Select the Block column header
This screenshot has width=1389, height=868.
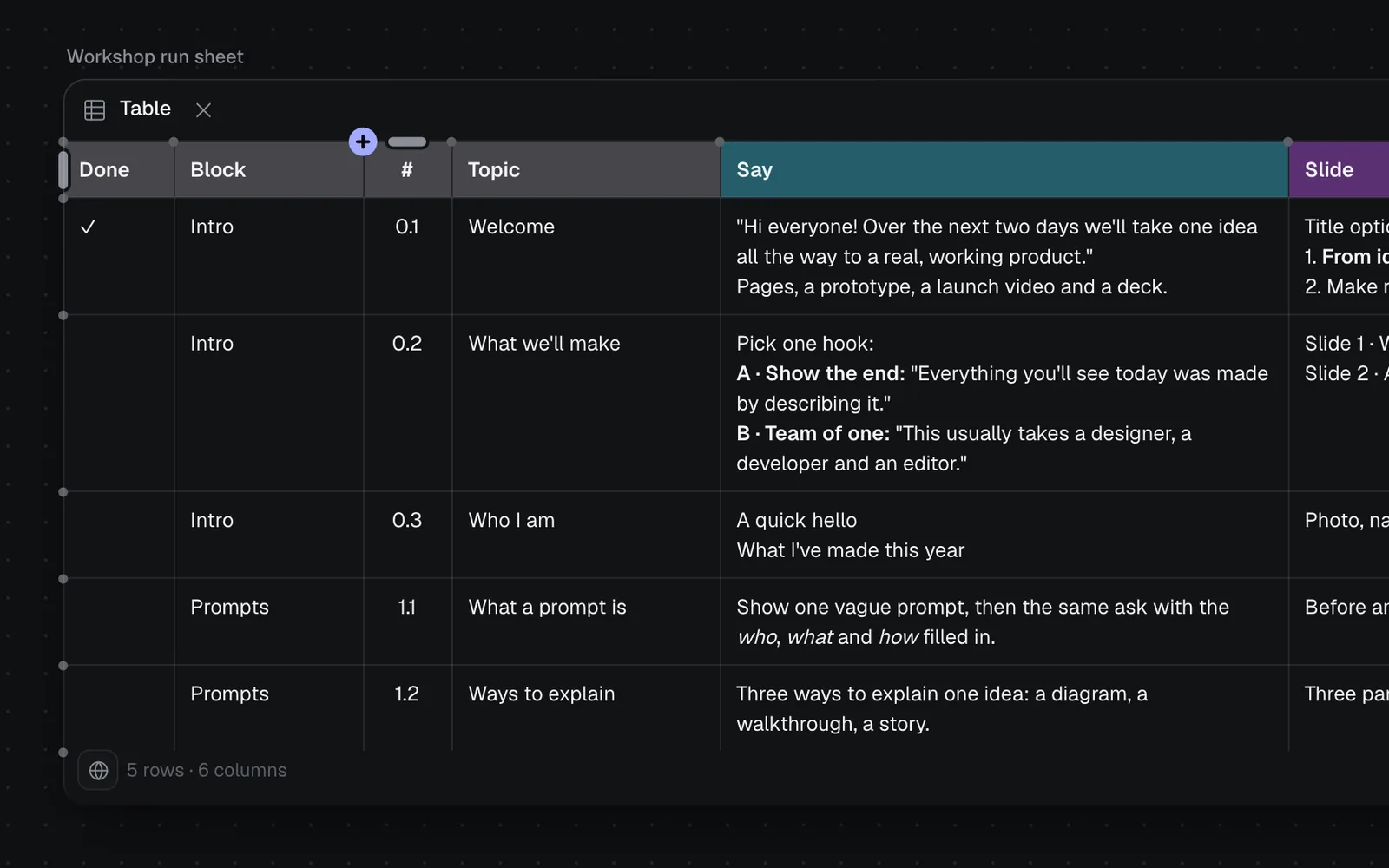pyautogui.click(x=269, y=170)
